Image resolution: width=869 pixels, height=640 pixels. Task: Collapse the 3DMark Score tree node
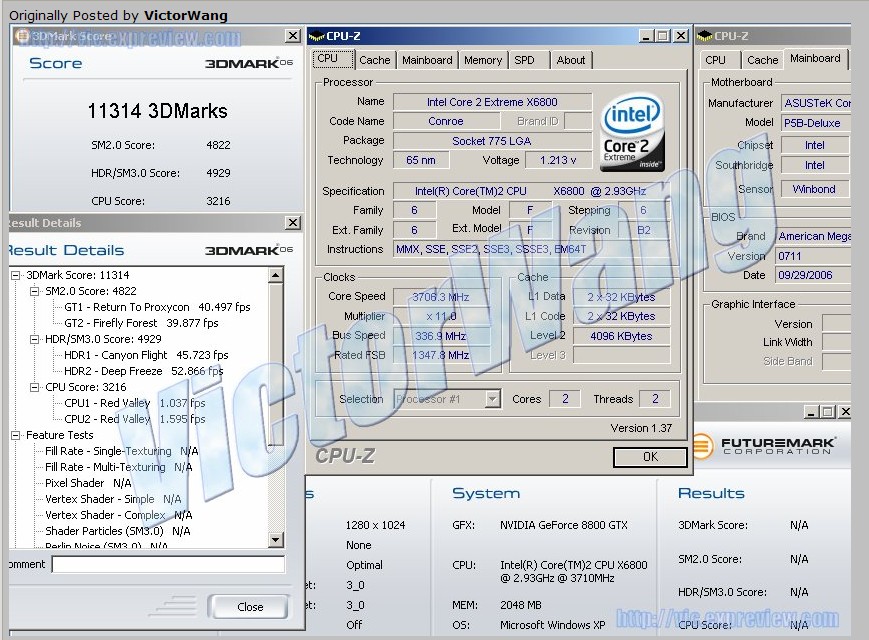(16, 275)
